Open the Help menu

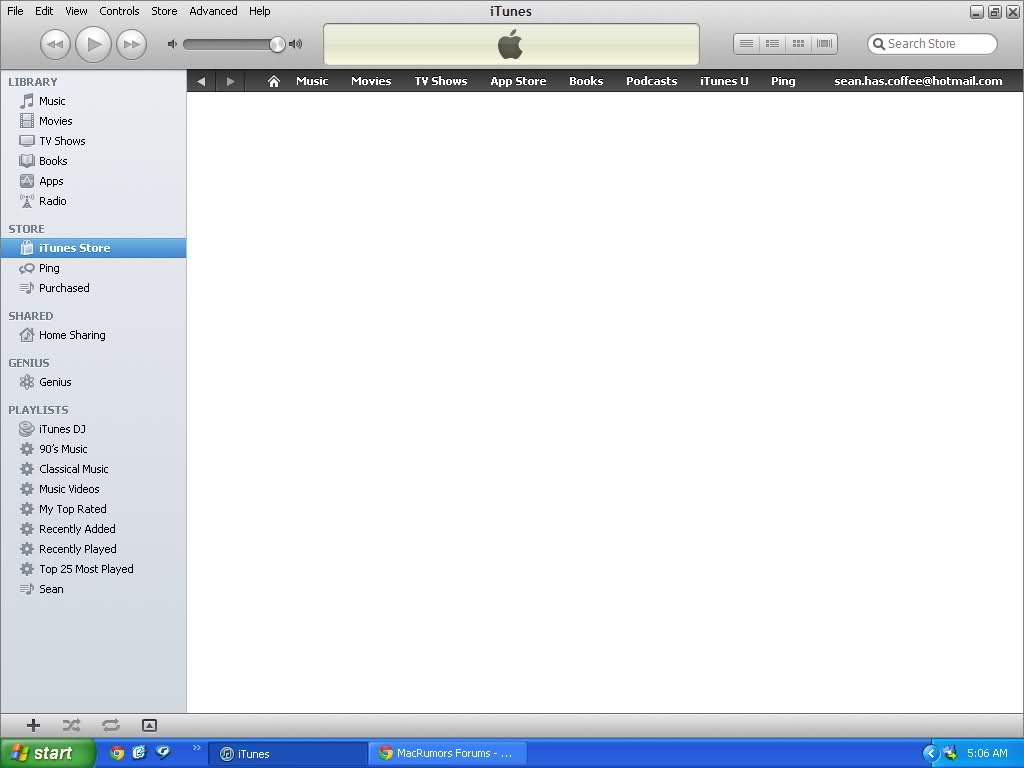(259, 11)
